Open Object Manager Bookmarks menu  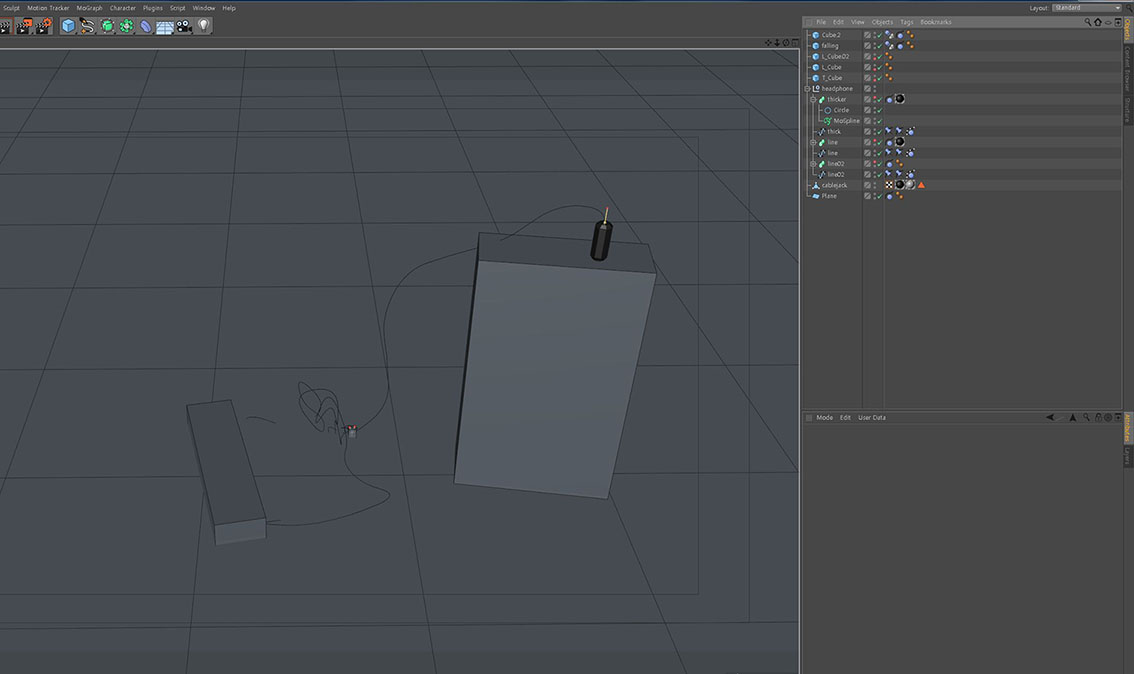click(x=936, y=22)
